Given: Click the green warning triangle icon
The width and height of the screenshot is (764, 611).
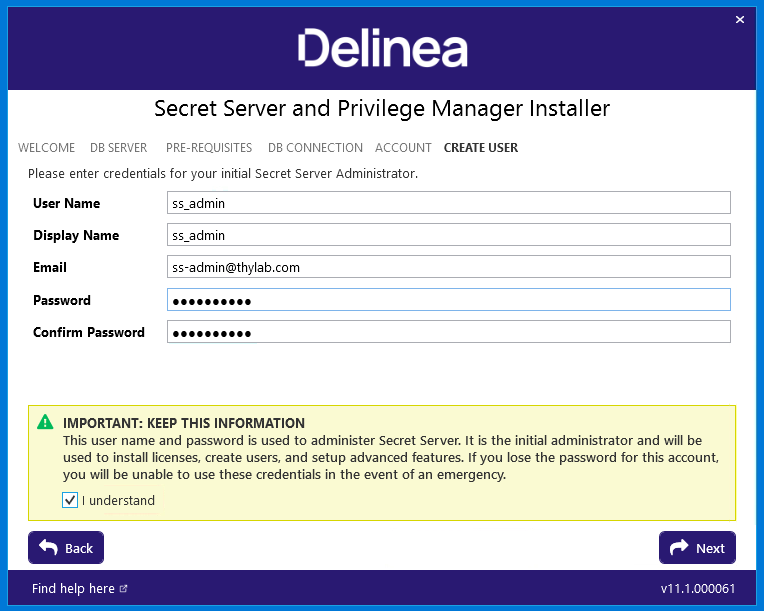Looking at the screenshot, I should pyautogui.click(x=45, y=422).
